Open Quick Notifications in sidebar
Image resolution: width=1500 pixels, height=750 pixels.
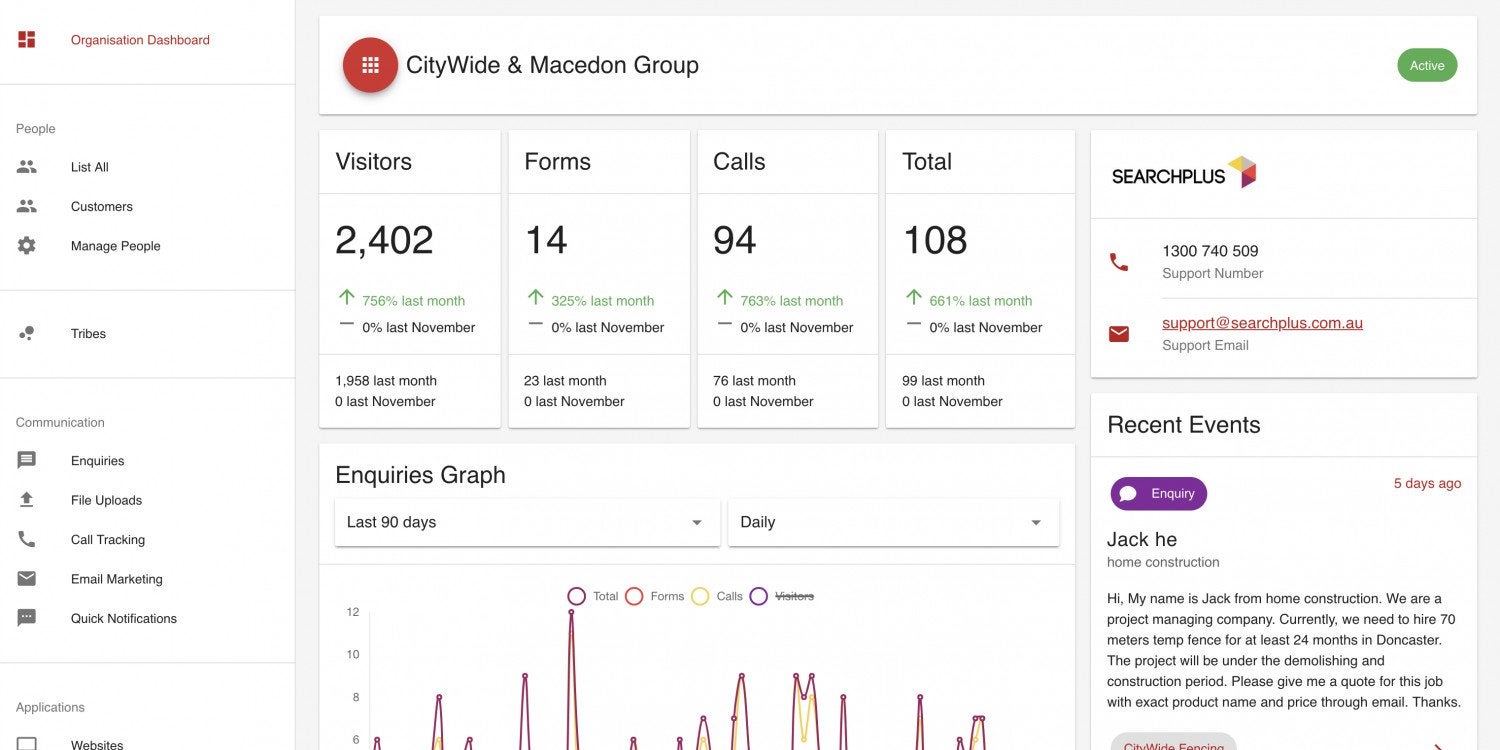click(123, 618)
